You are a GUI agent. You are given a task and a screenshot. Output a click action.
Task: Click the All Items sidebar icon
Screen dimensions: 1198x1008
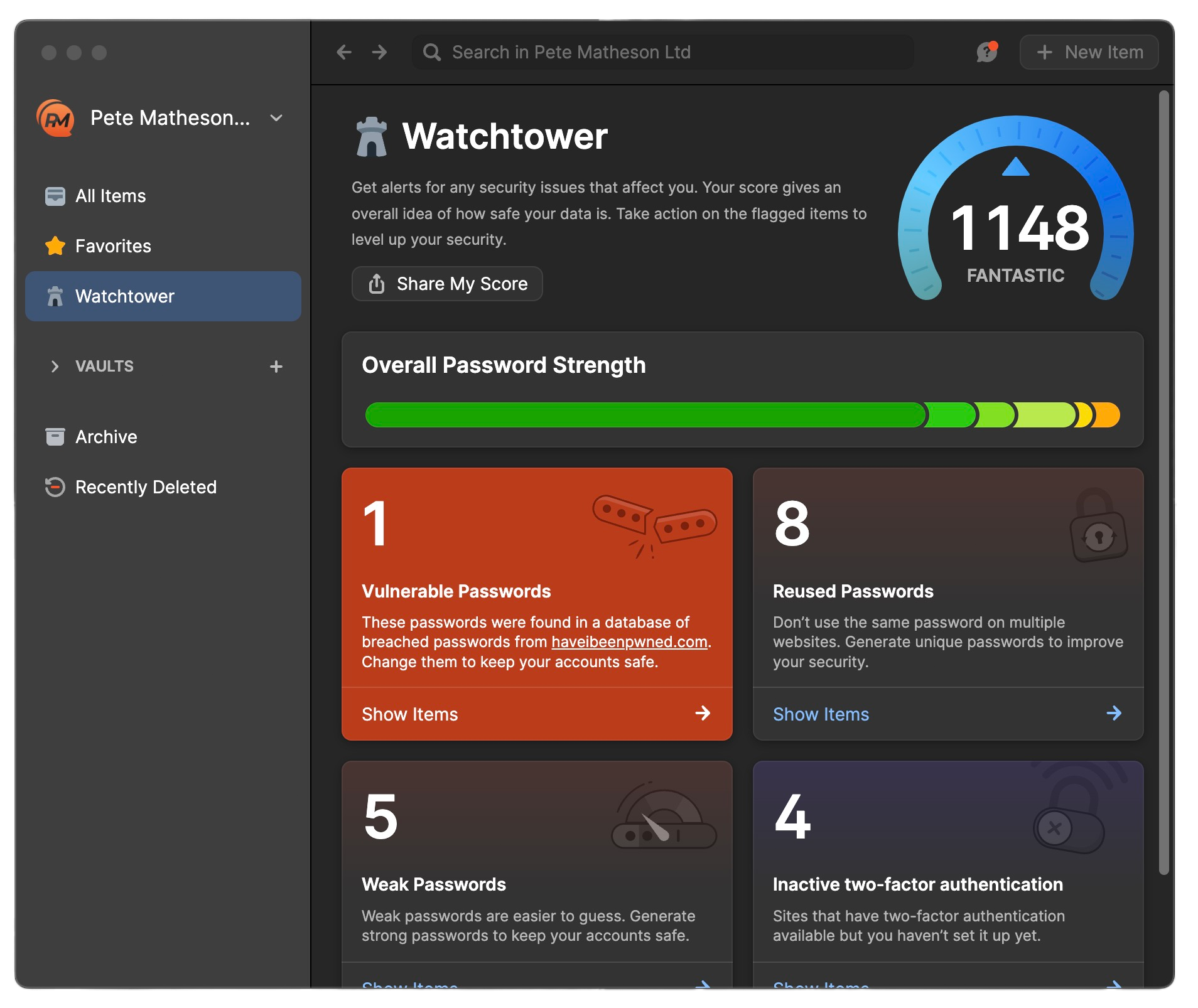pos(55,196)
